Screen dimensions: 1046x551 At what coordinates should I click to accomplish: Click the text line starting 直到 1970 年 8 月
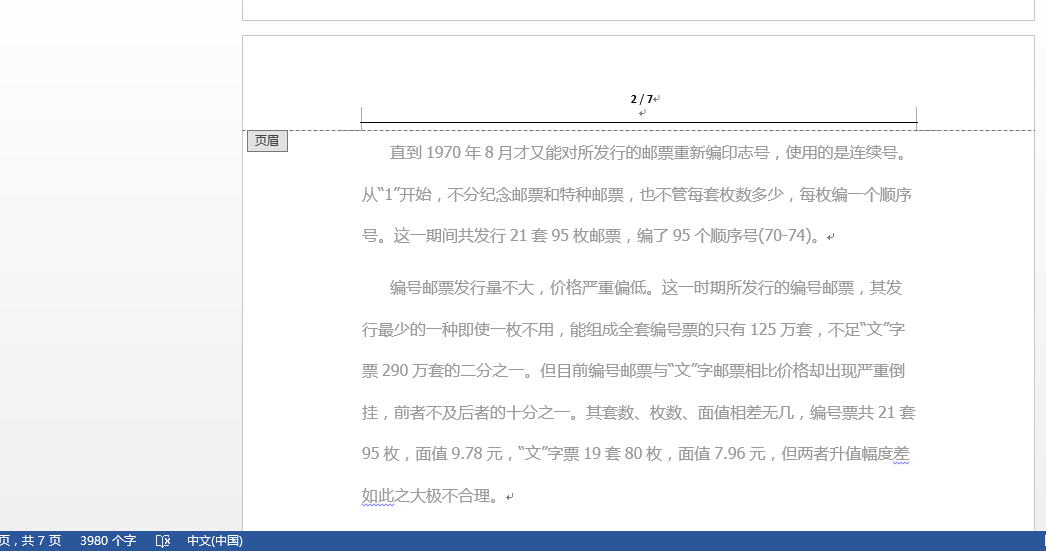[648, 153]
